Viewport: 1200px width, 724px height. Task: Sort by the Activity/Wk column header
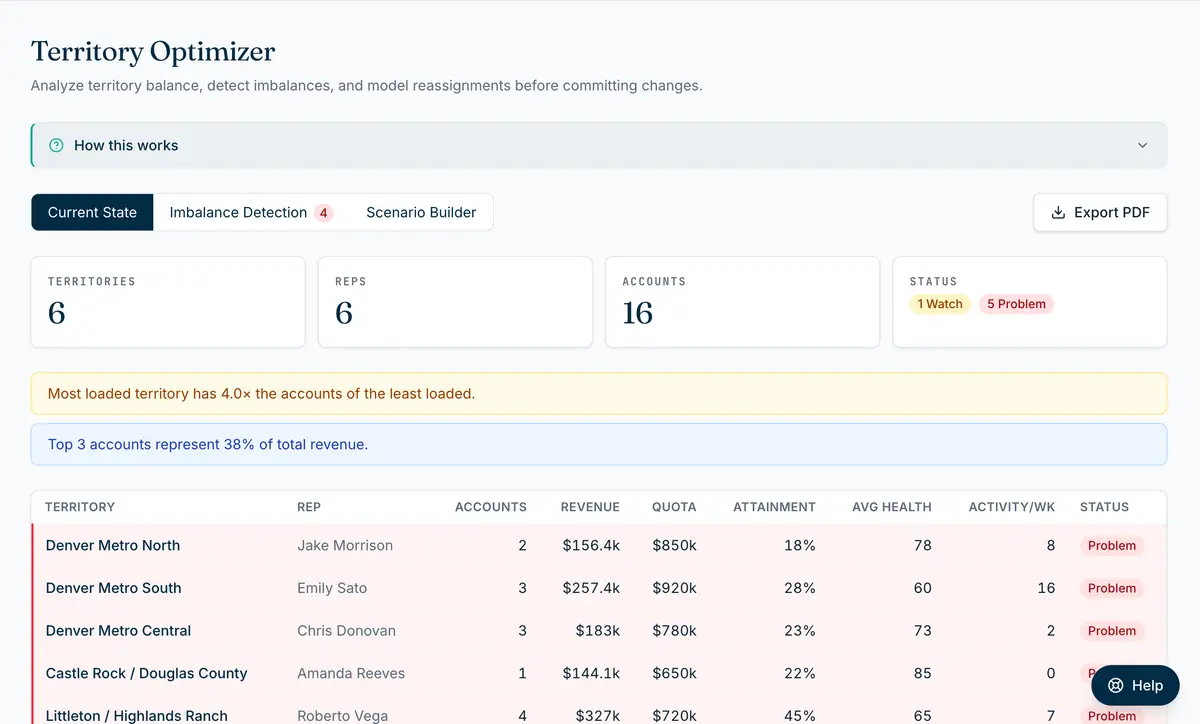point(1012,507)
